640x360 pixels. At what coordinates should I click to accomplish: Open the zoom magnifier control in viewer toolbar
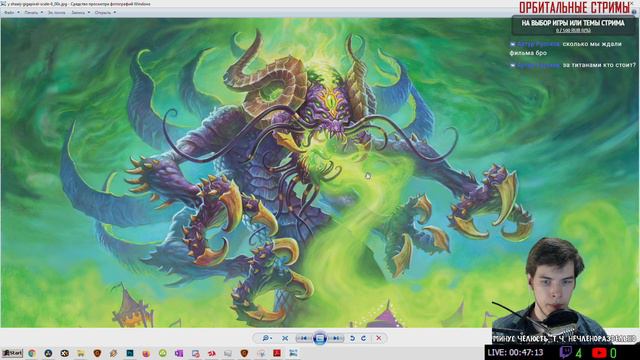[x=267, y=338]
